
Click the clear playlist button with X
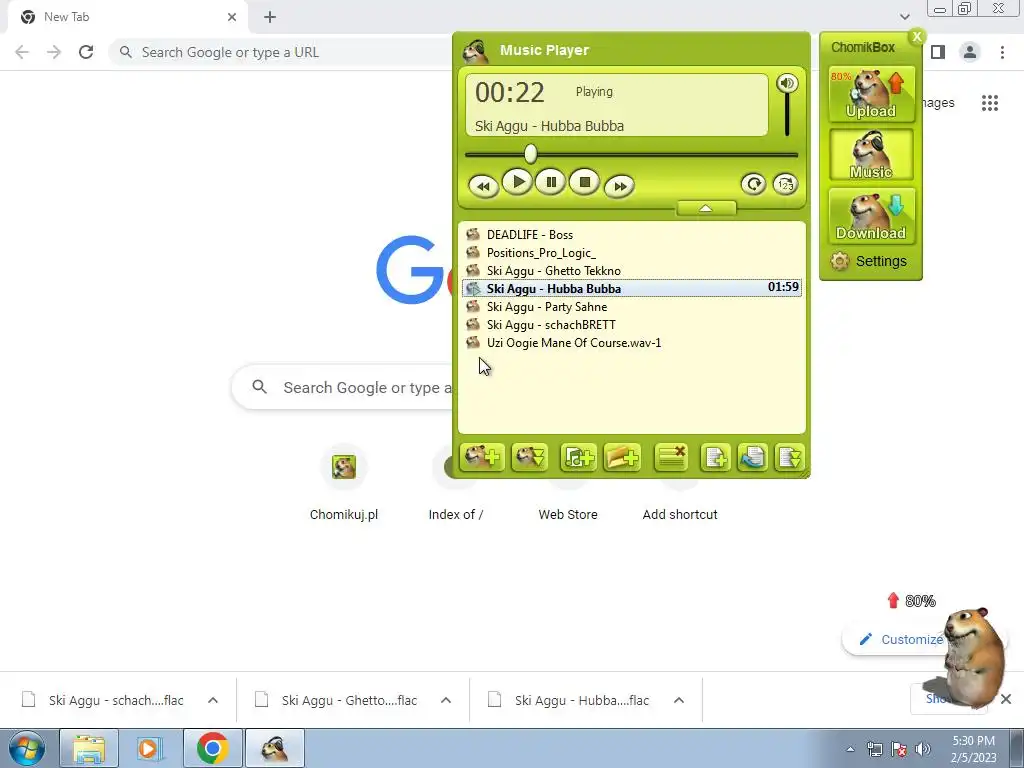[x=671, y=457]
